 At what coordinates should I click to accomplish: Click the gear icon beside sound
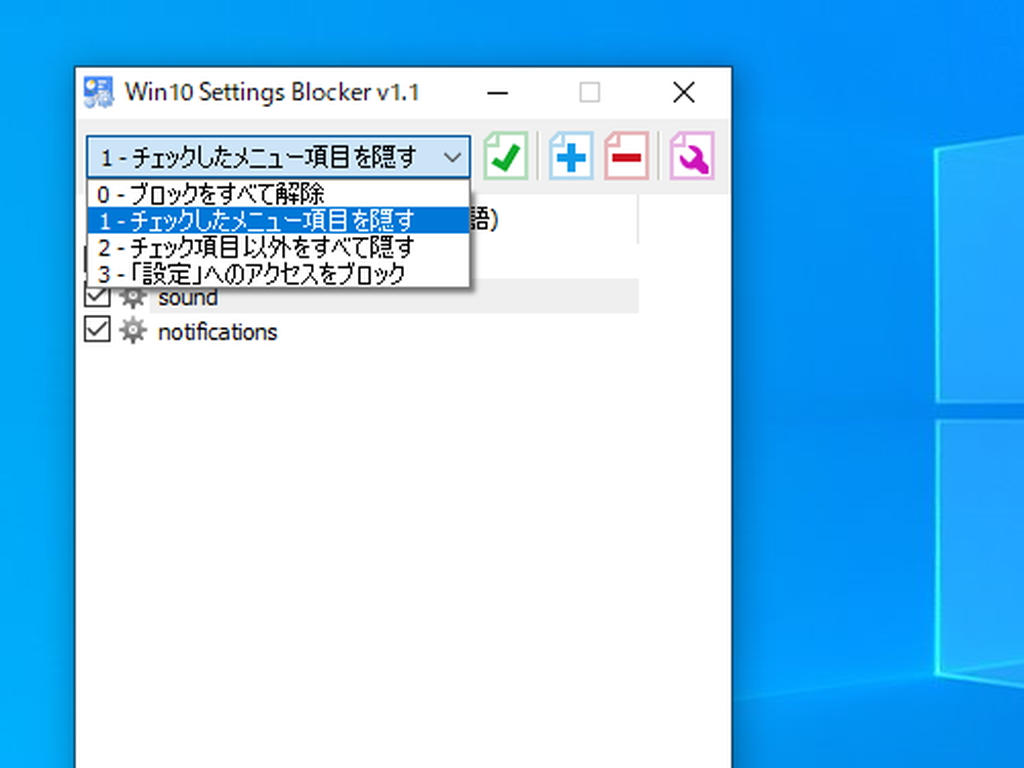tap(133, 298)
